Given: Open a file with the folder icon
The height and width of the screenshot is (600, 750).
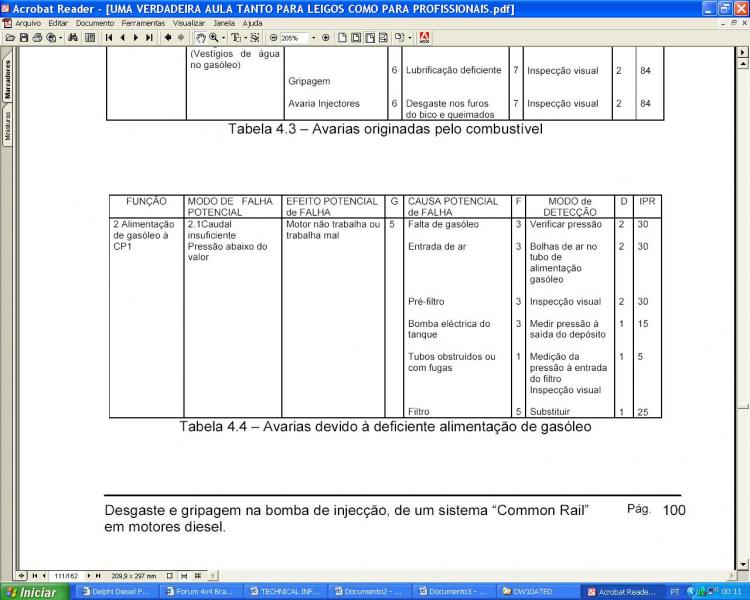Looking at the screenshot, I should click(10, 38).
